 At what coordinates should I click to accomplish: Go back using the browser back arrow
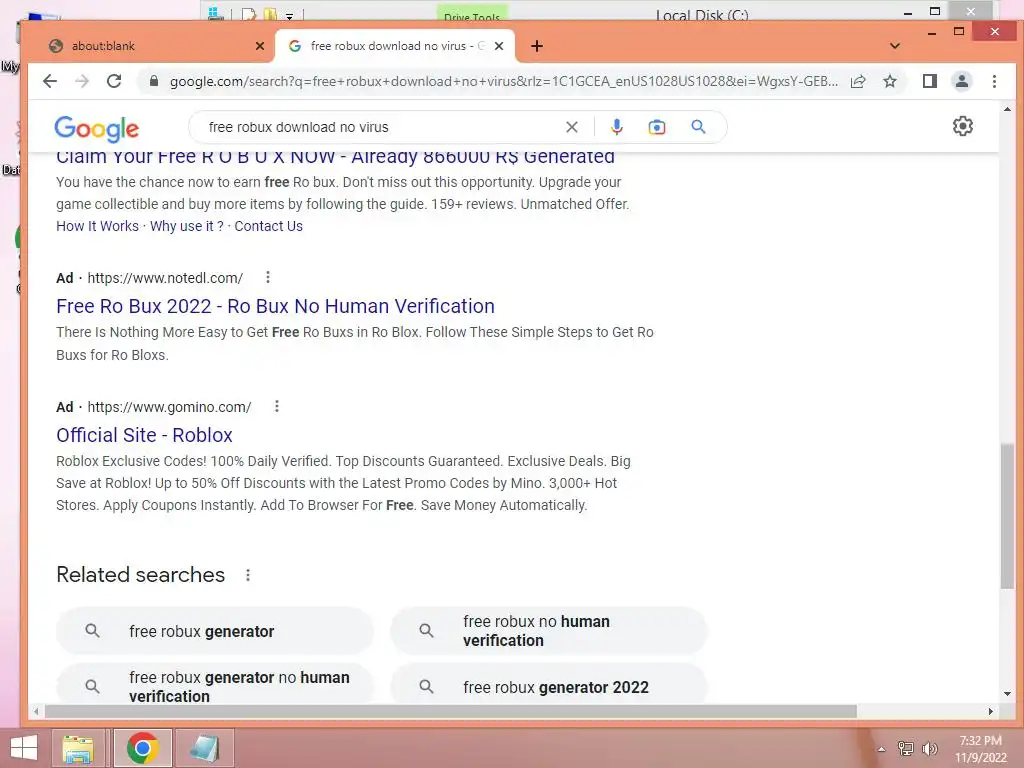(50, 81)
